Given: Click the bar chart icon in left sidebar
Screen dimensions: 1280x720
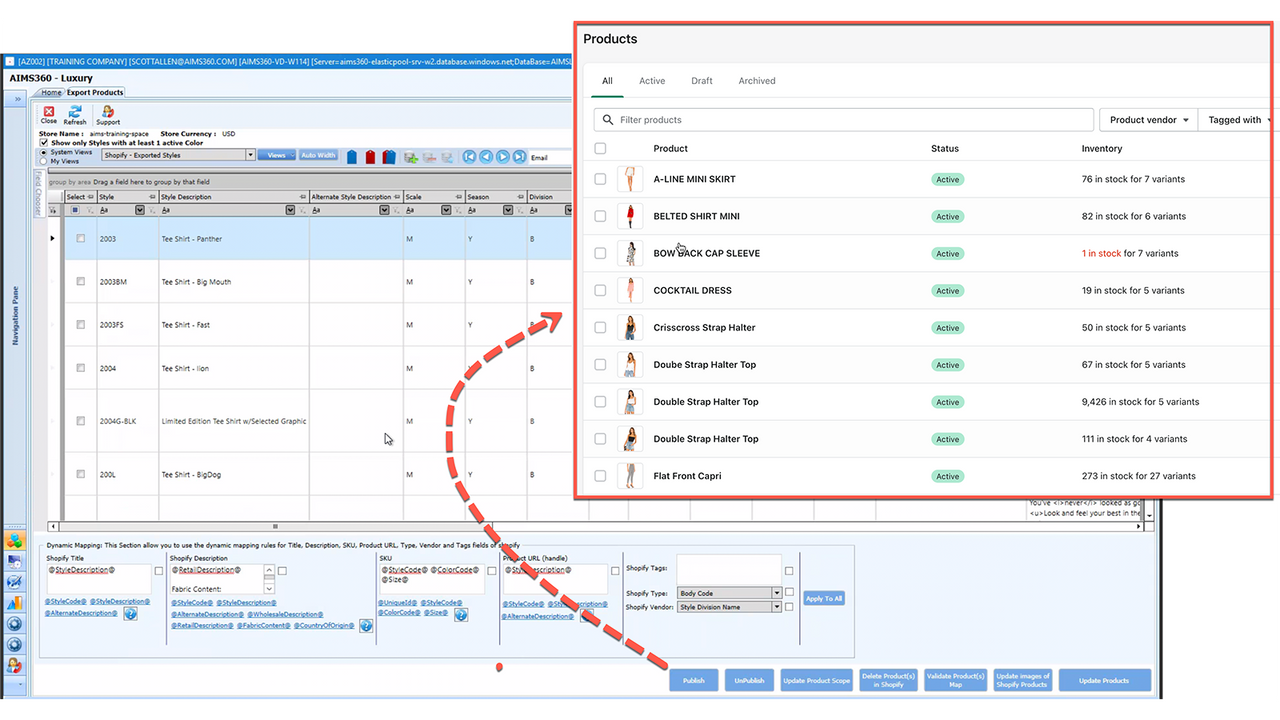Looking at the screenshot, I should point(14,603).
